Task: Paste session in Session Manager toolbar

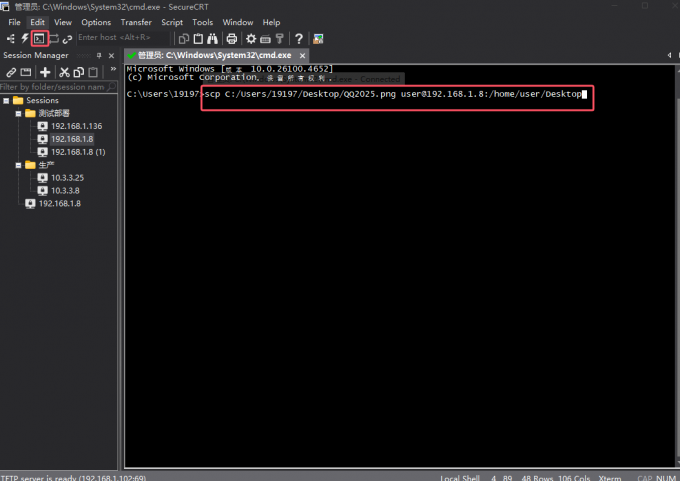Action: click(x=93, y=72)
